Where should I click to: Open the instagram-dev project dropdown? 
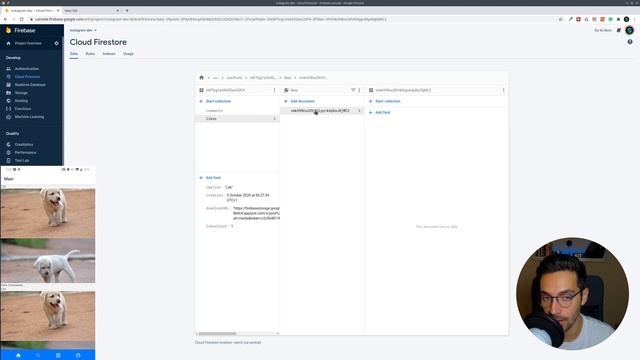pos(83,30)
